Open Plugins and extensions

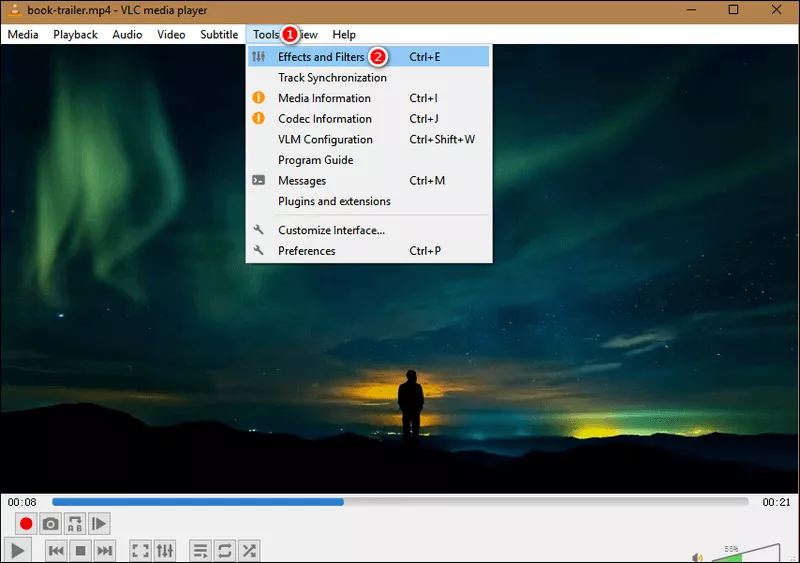pyautogui.click(x=368, y=201)
